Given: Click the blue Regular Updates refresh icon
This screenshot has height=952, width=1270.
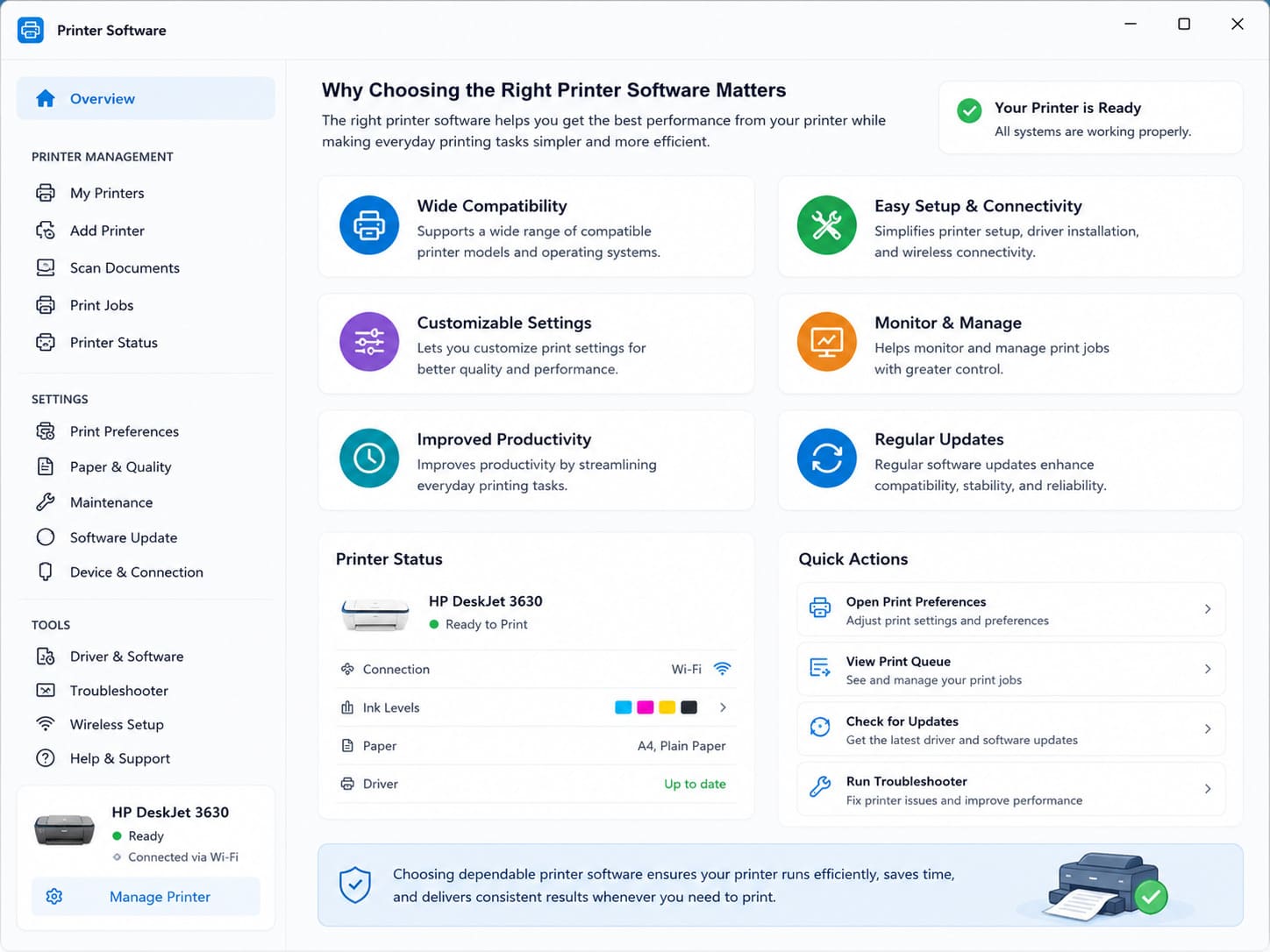Looking at the screenshot, I should pyautogui.click(x=826, y=458).
